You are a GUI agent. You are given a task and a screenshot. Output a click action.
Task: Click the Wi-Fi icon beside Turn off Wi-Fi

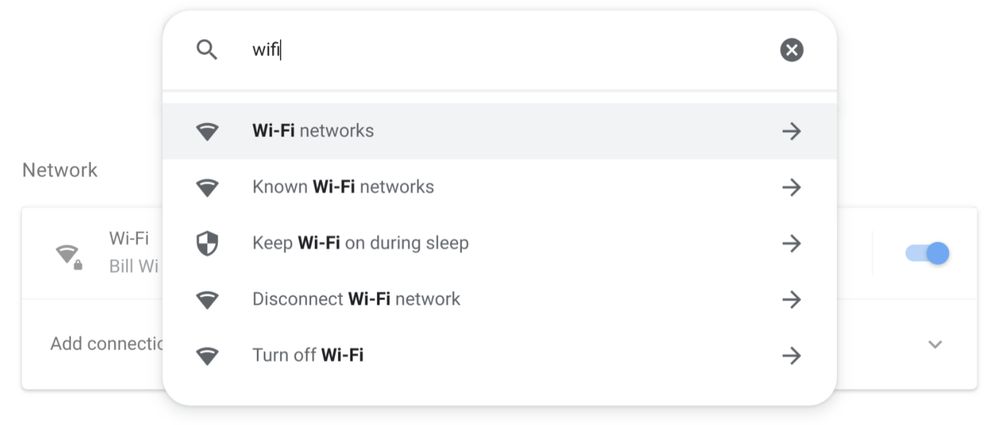(x=207, y=355)
